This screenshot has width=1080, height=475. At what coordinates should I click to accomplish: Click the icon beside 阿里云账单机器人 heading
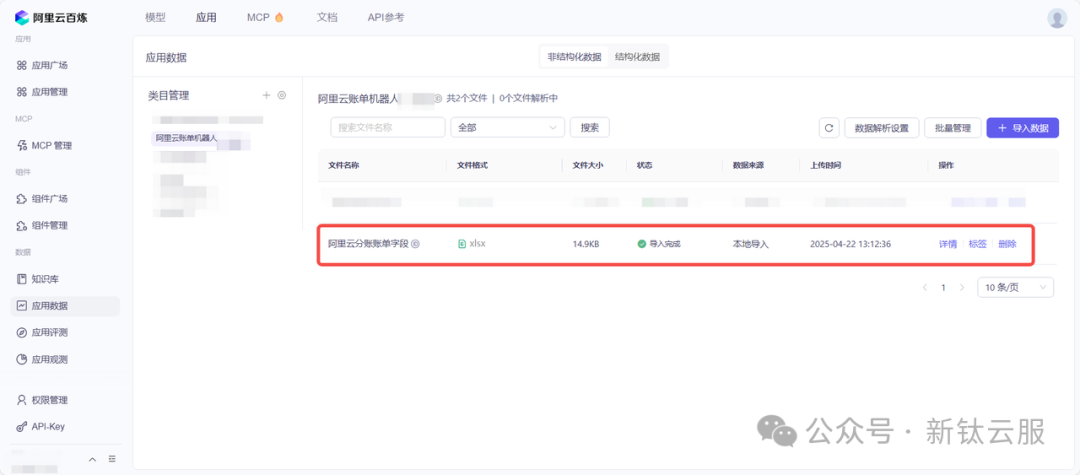[x=438, y=98]
